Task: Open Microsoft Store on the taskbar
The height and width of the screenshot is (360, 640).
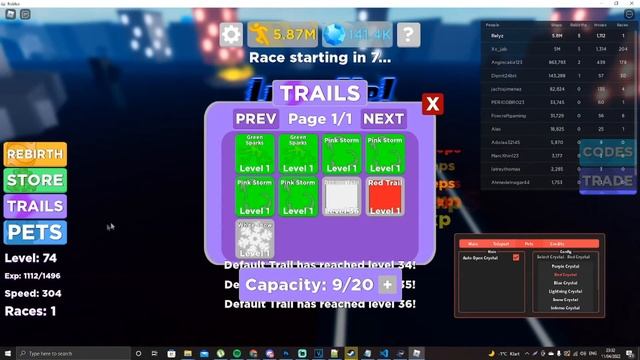Action: [171, 353]
